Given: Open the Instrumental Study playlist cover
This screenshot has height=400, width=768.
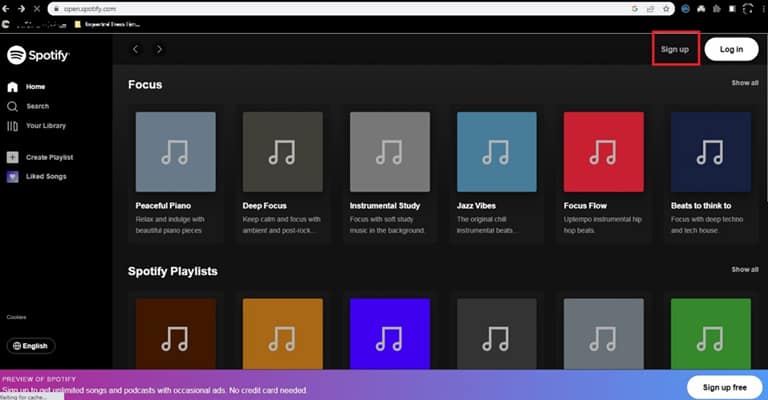Looking at the screenshot, I should coord(390,152).
